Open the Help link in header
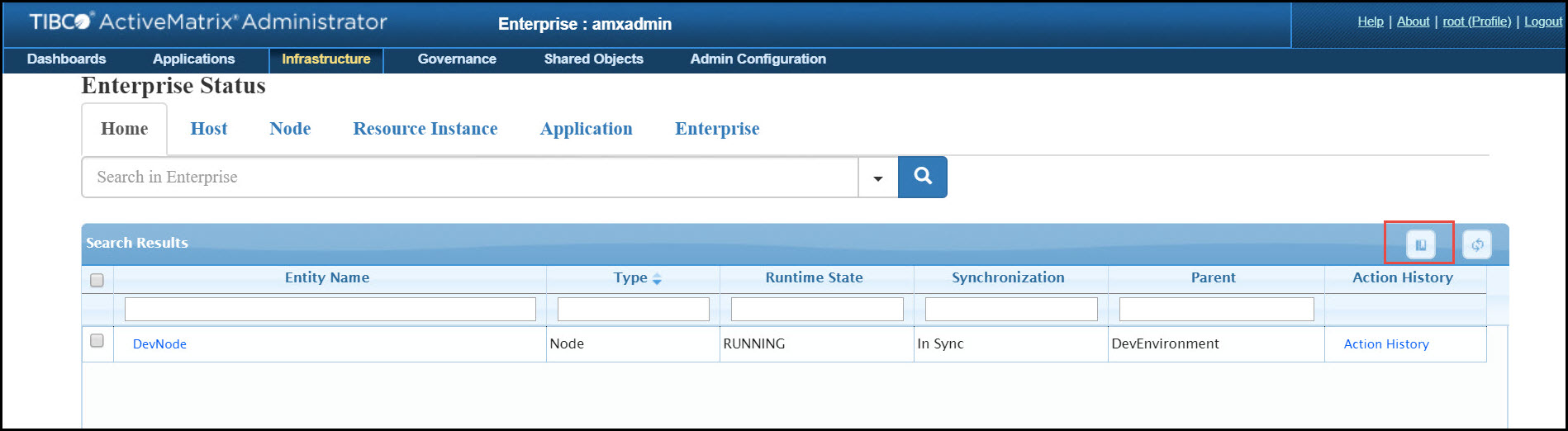The image size is (1568, 431). [x=1370, y=21]
